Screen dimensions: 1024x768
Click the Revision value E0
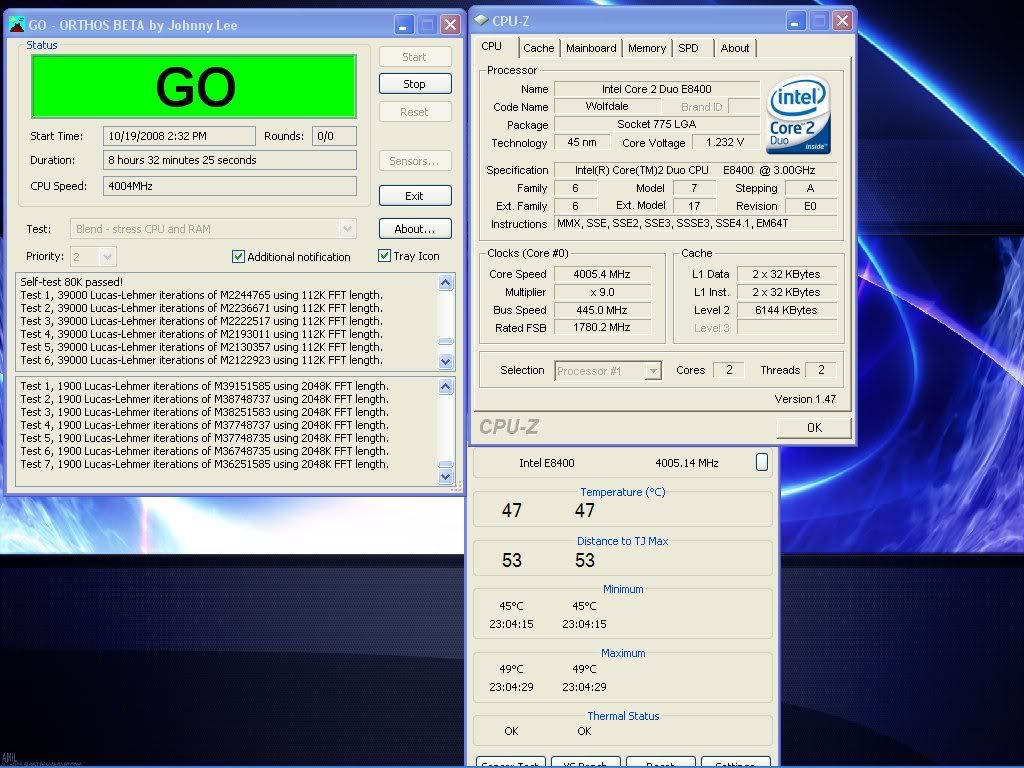pyautogui.click(x=810, y=206)
